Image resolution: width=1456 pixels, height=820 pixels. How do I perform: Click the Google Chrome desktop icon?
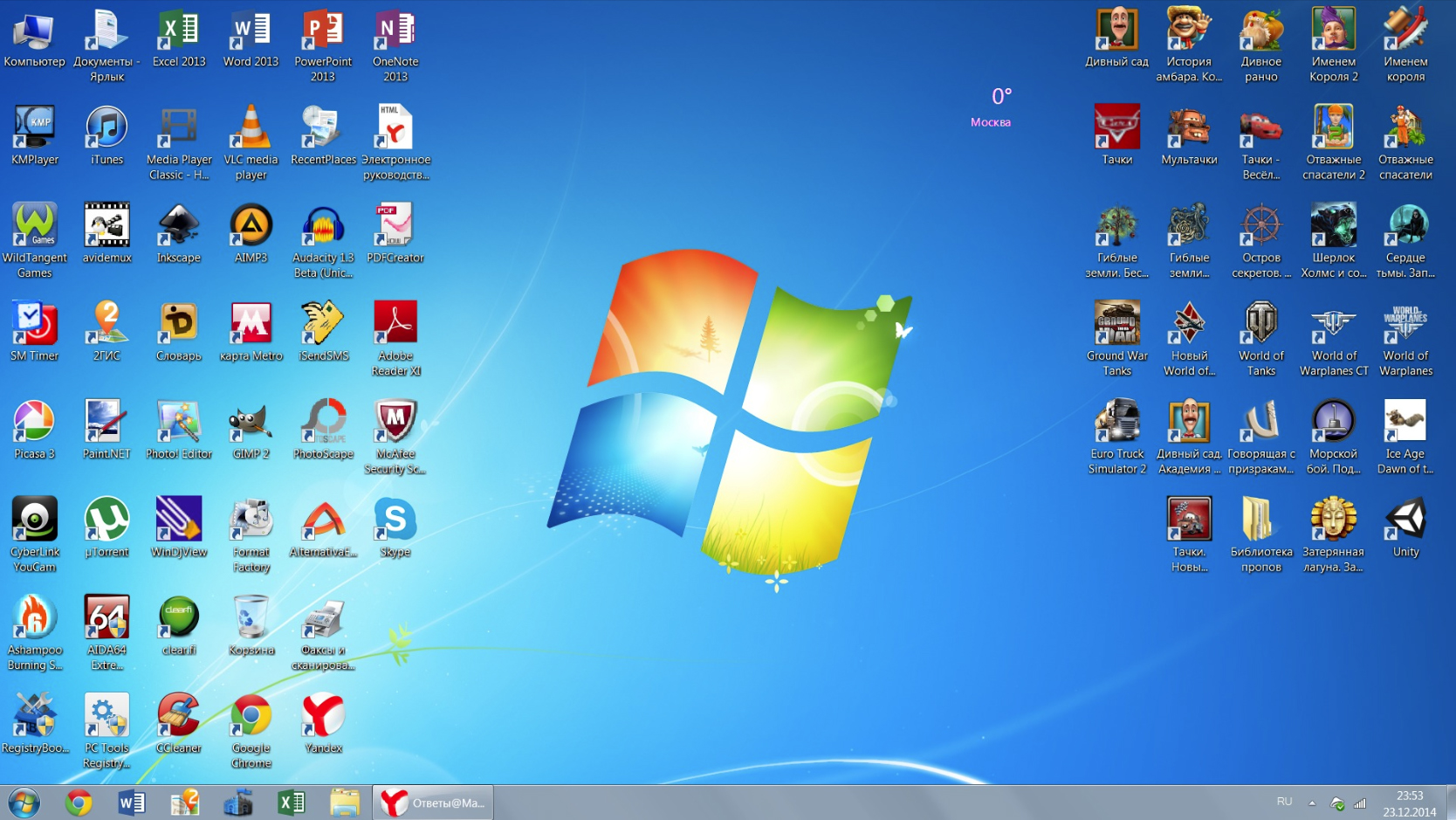pyautogui.click(x=251, y=732)
